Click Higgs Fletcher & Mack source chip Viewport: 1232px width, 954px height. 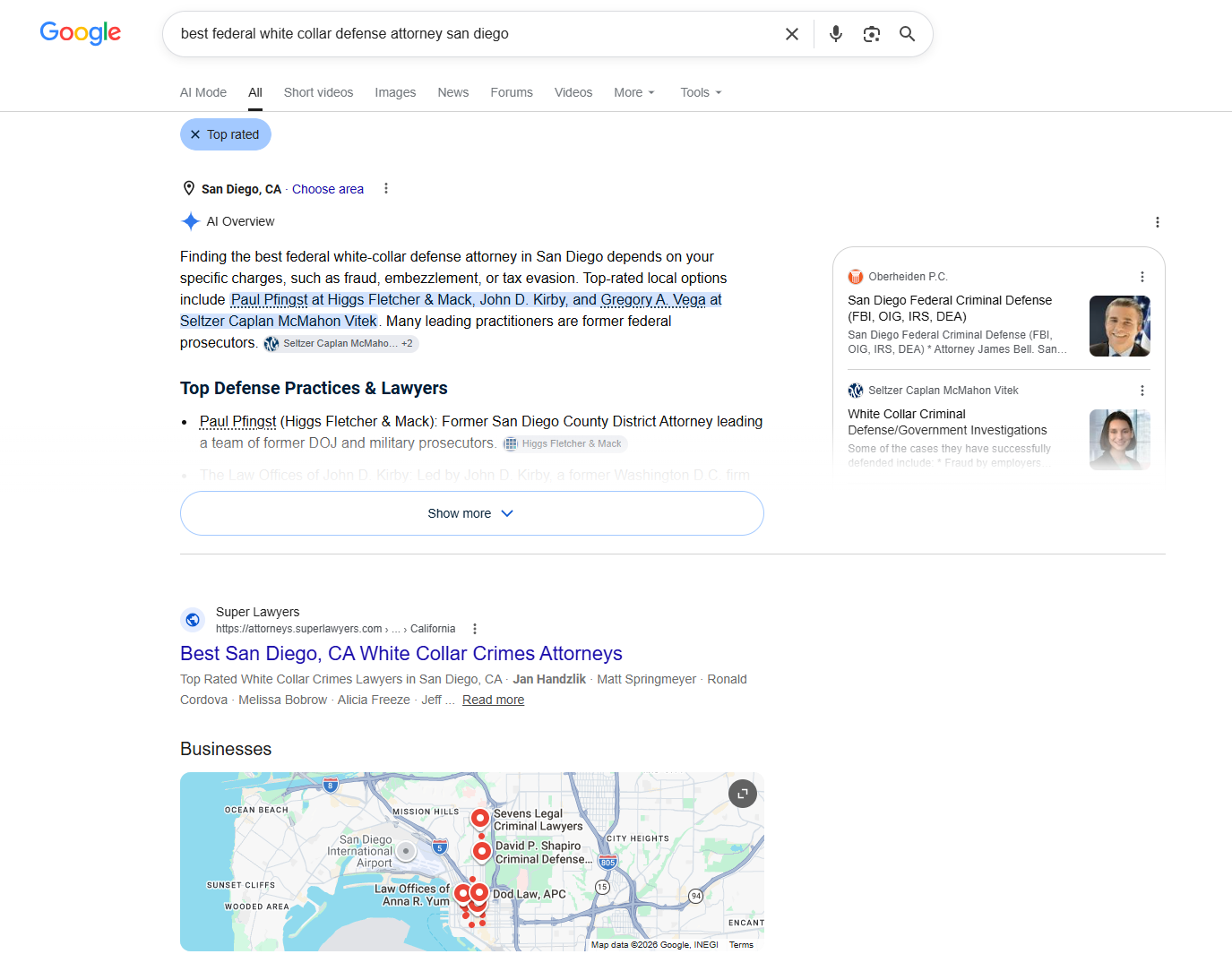click(564, 443)
